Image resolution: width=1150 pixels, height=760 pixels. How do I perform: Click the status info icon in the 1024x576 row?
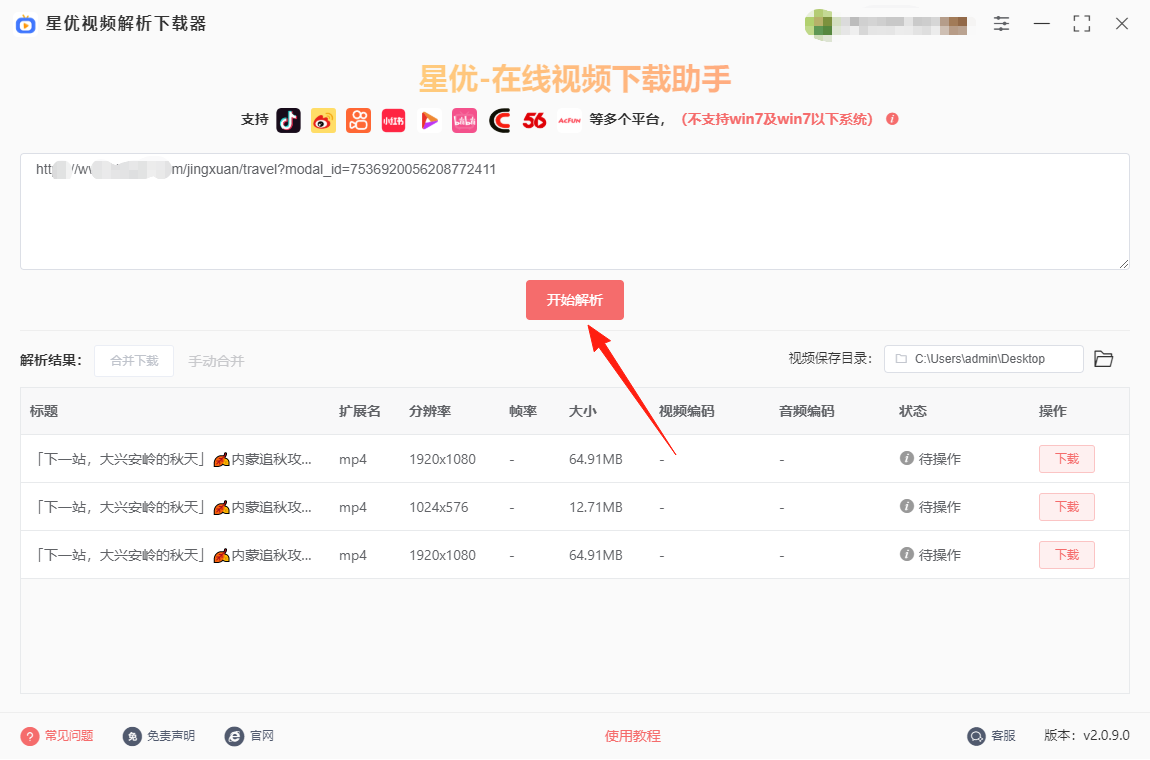click(x=907, y=506)
